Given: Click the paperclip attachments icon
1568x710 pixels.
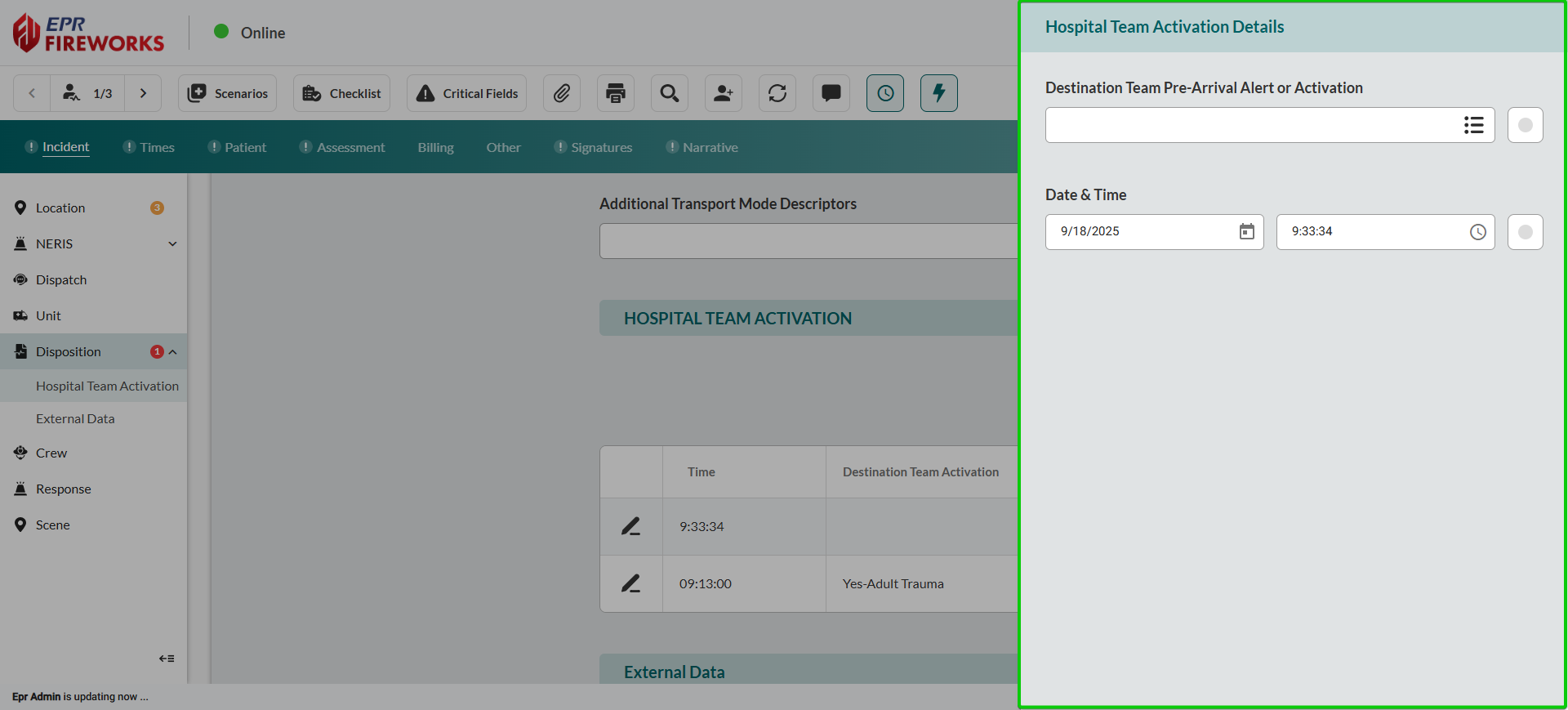Looking at the screenshot, I should point(561,93).
